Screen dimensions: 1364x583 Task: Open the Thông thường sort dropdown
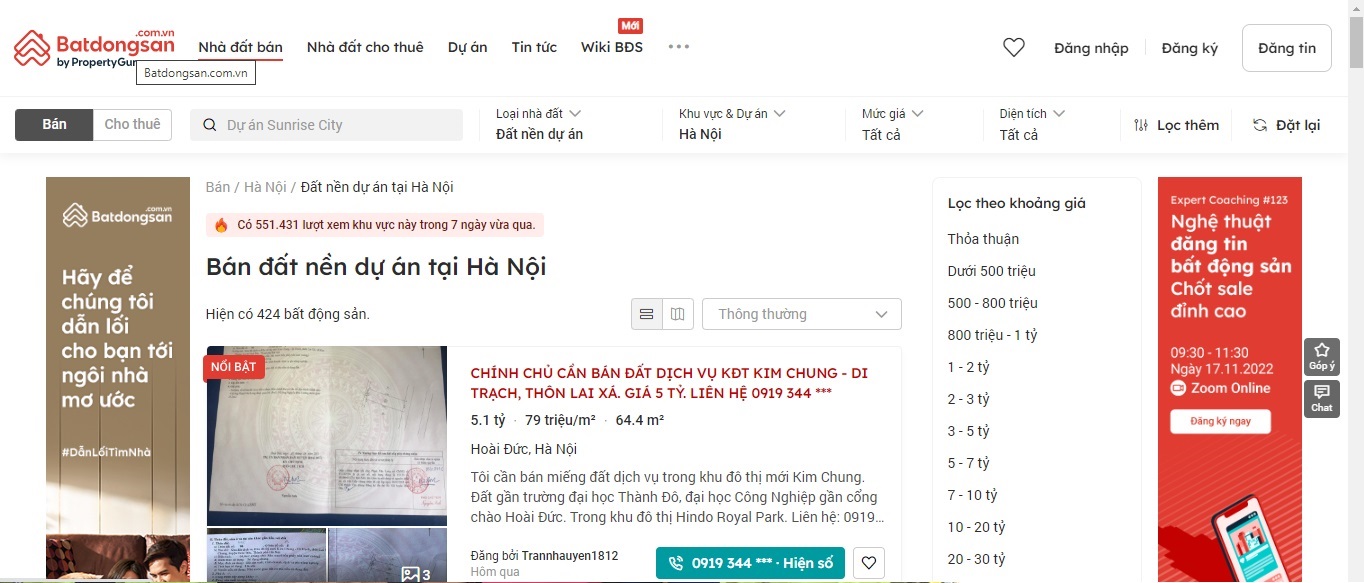(x=801, y=314)
